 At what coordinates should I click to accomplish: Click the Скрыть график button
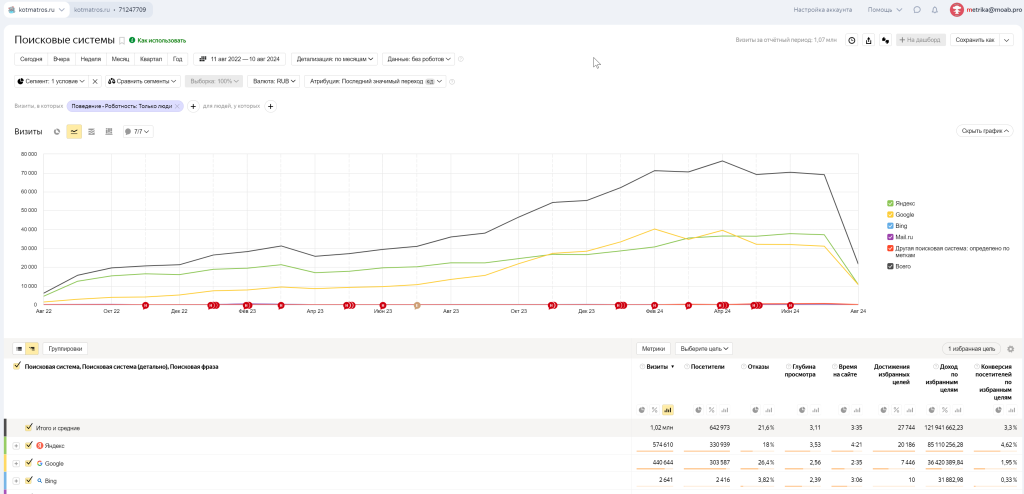[984, 131]
